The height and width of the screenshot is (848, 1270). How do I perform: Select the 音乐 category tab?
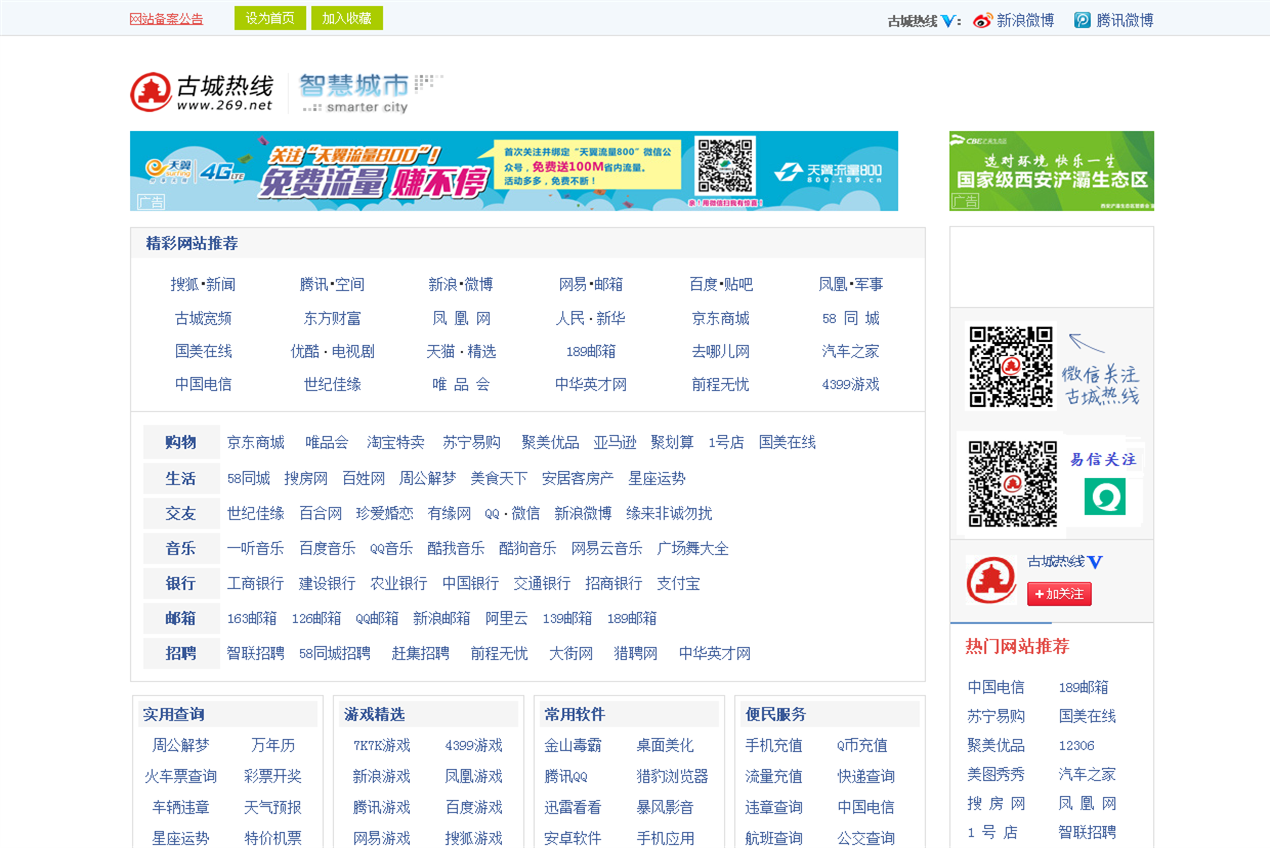point(181,548)
